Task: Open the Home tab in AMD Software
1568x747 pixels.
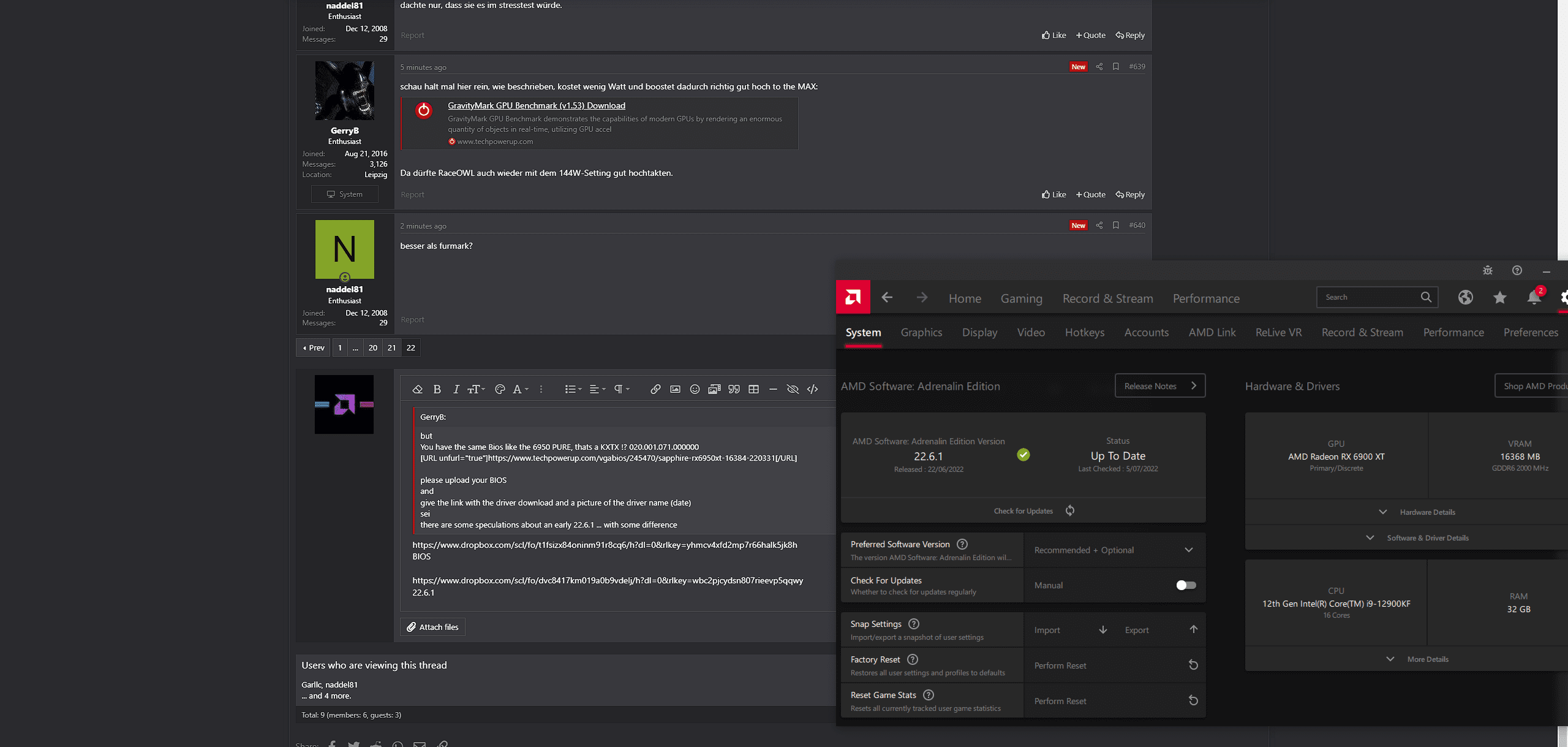Action: [965, 298]
